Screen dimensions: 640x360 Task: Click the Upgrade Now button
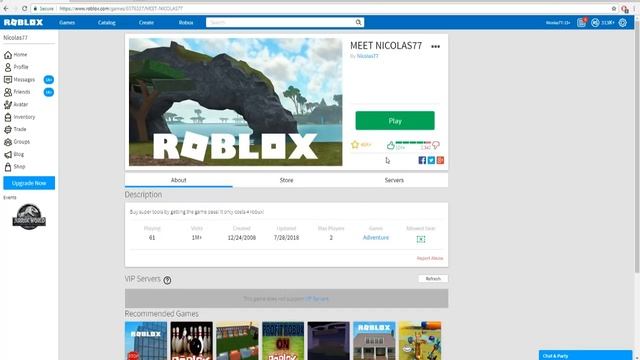(x=29, y=183)
